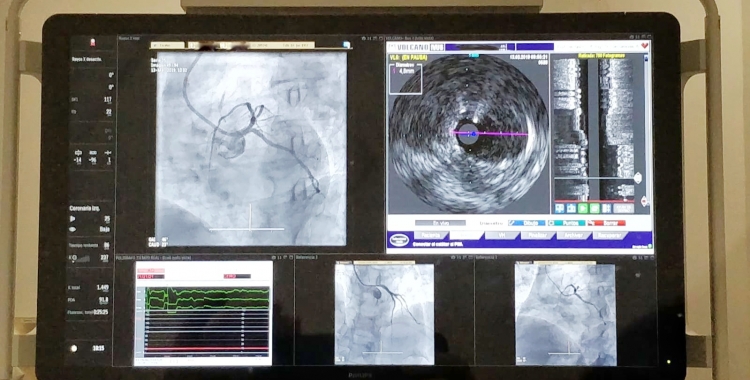The height and width of the screenshot is (380, 750).
Task: Click the fluoroscopy time value 0:25:25
Action: [100, 312]
